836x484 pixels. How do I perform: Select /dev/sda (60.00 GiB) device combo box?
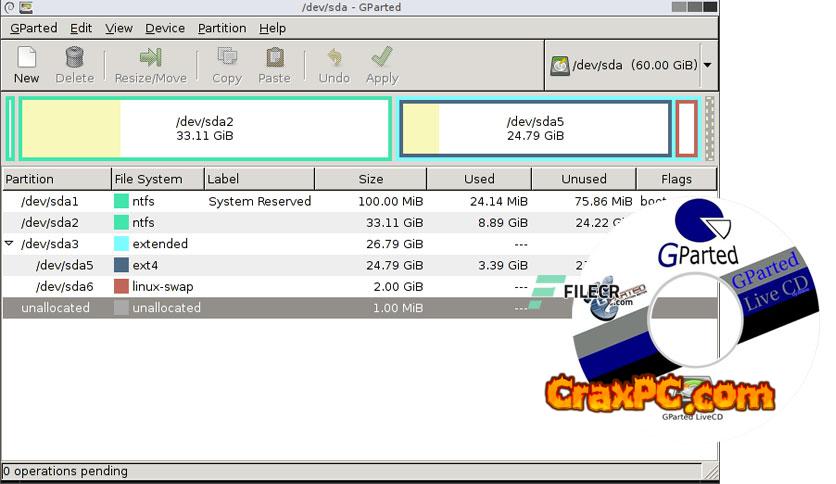pyautogui.click(x=631, y=65)
